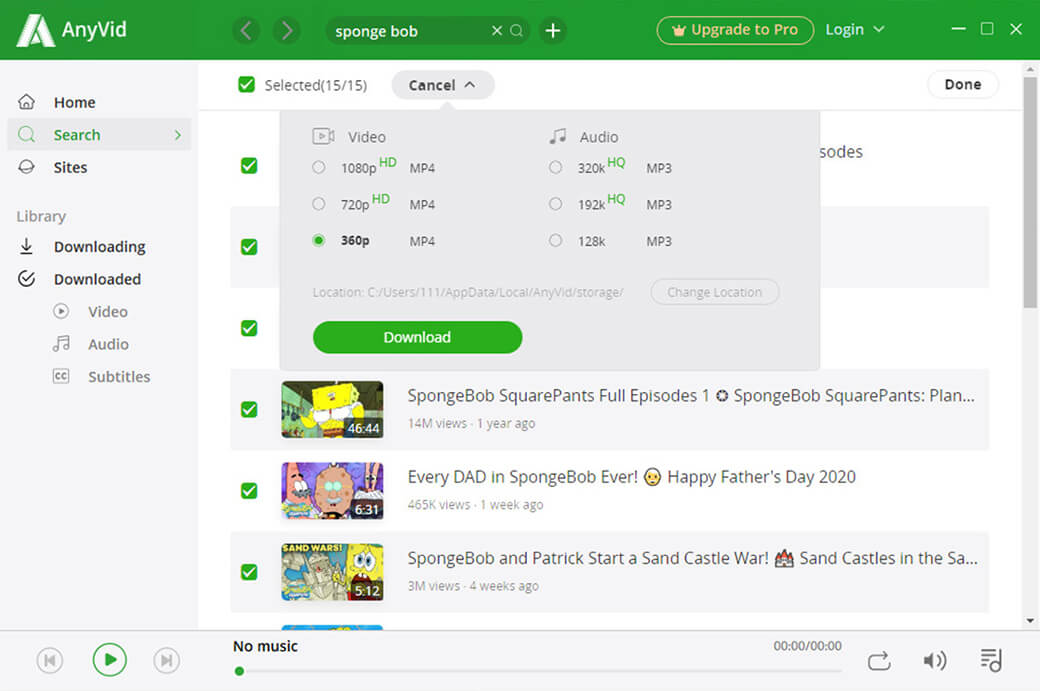Mute the volume speaker icon
Screen dimensions: 1040x691
tap(935, 660)
